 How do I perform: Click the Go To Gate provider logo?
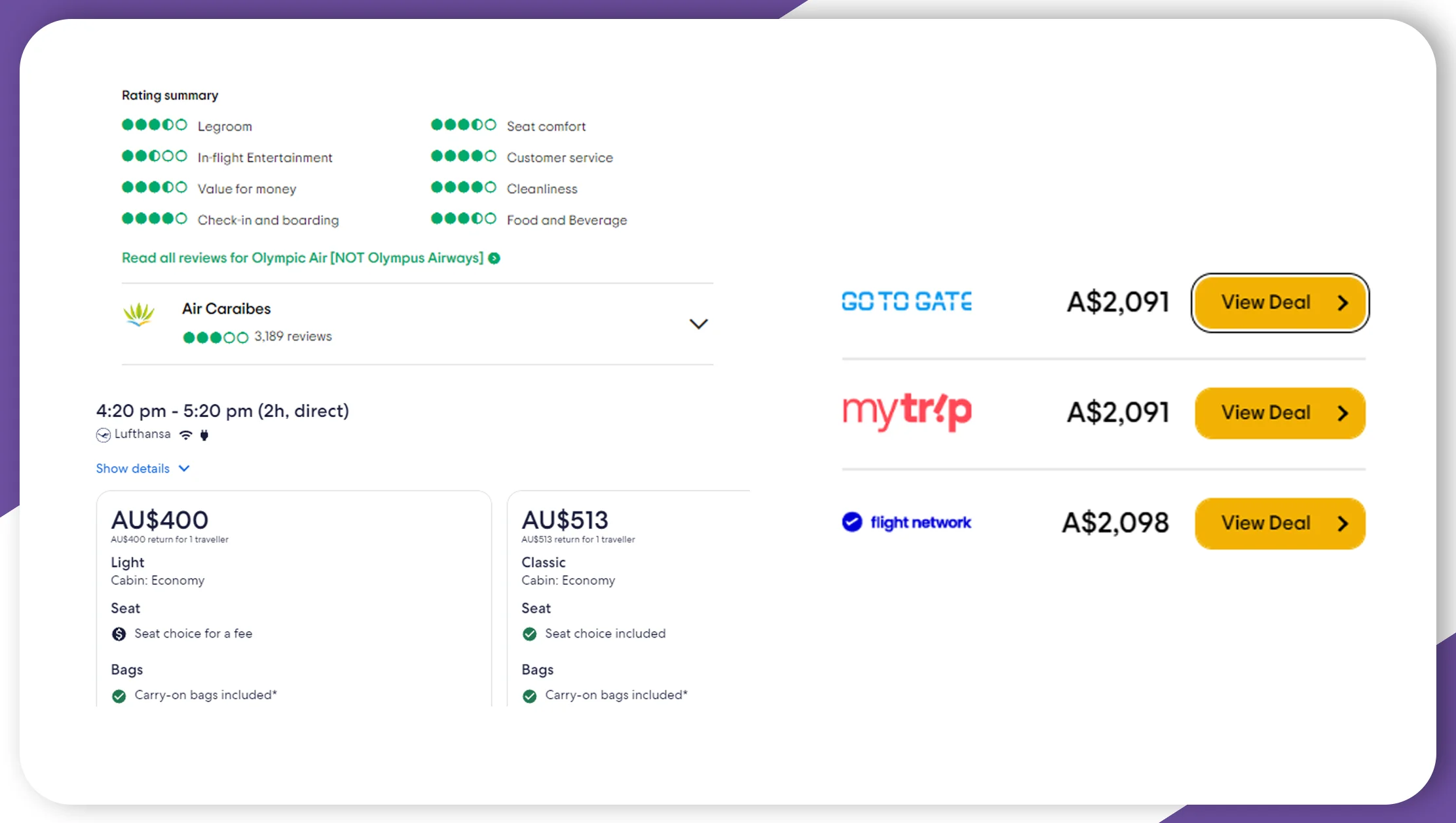pyautogui.click(x=906, y=302)
